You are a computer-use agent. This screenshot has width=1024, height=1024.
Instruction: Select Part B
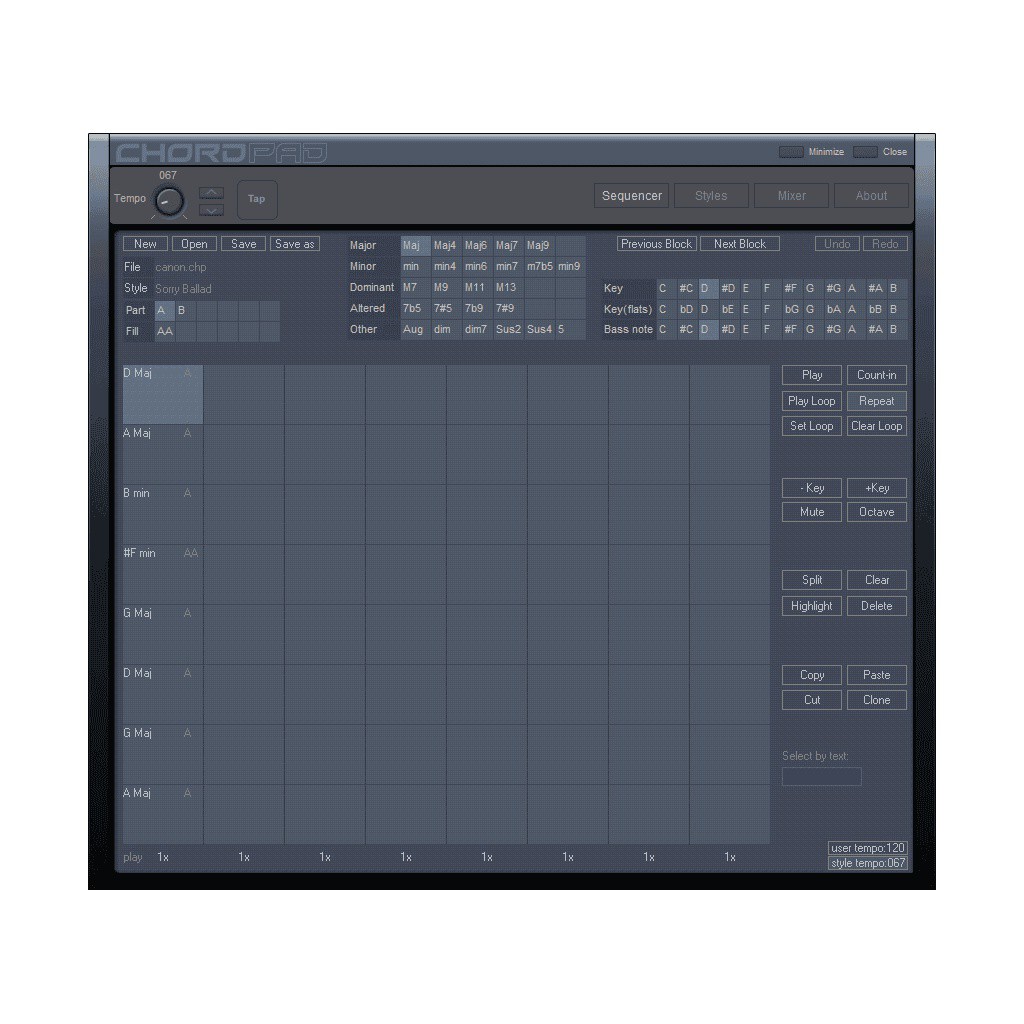pyautogui.click(x=185, y=310)
